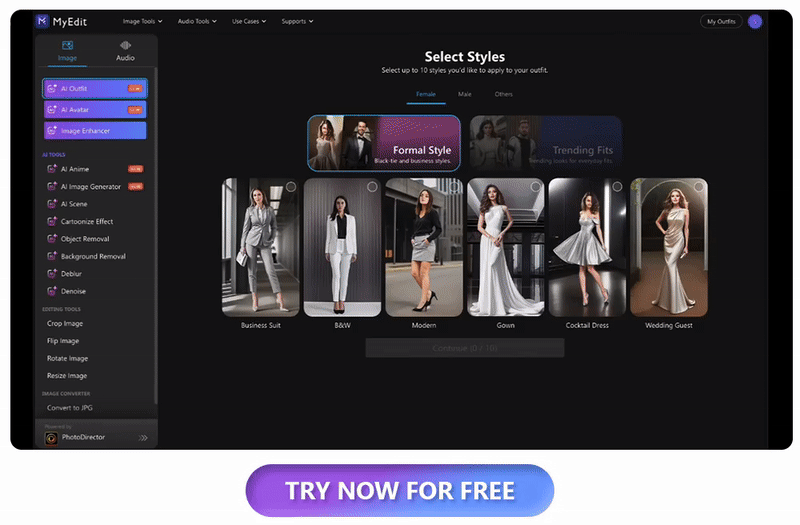
Task: Click the Wedding Guest outfit thumbnail
Action: [x=669, y=247]
